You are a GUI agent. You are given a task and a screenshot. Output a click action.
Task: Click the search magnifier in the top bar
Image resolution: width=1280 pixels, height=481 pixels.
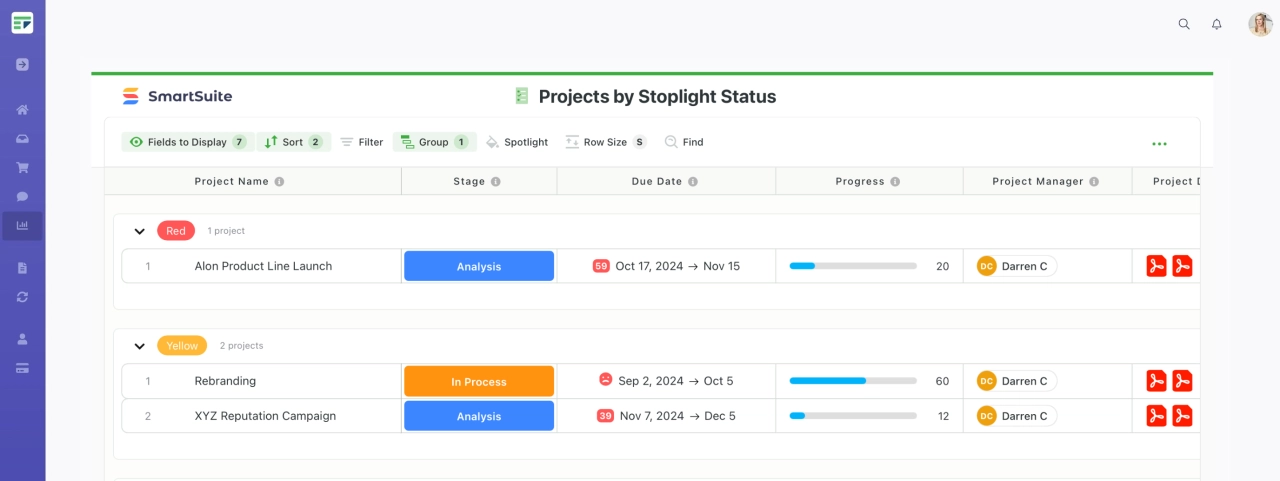click(x=1184, y=24)
